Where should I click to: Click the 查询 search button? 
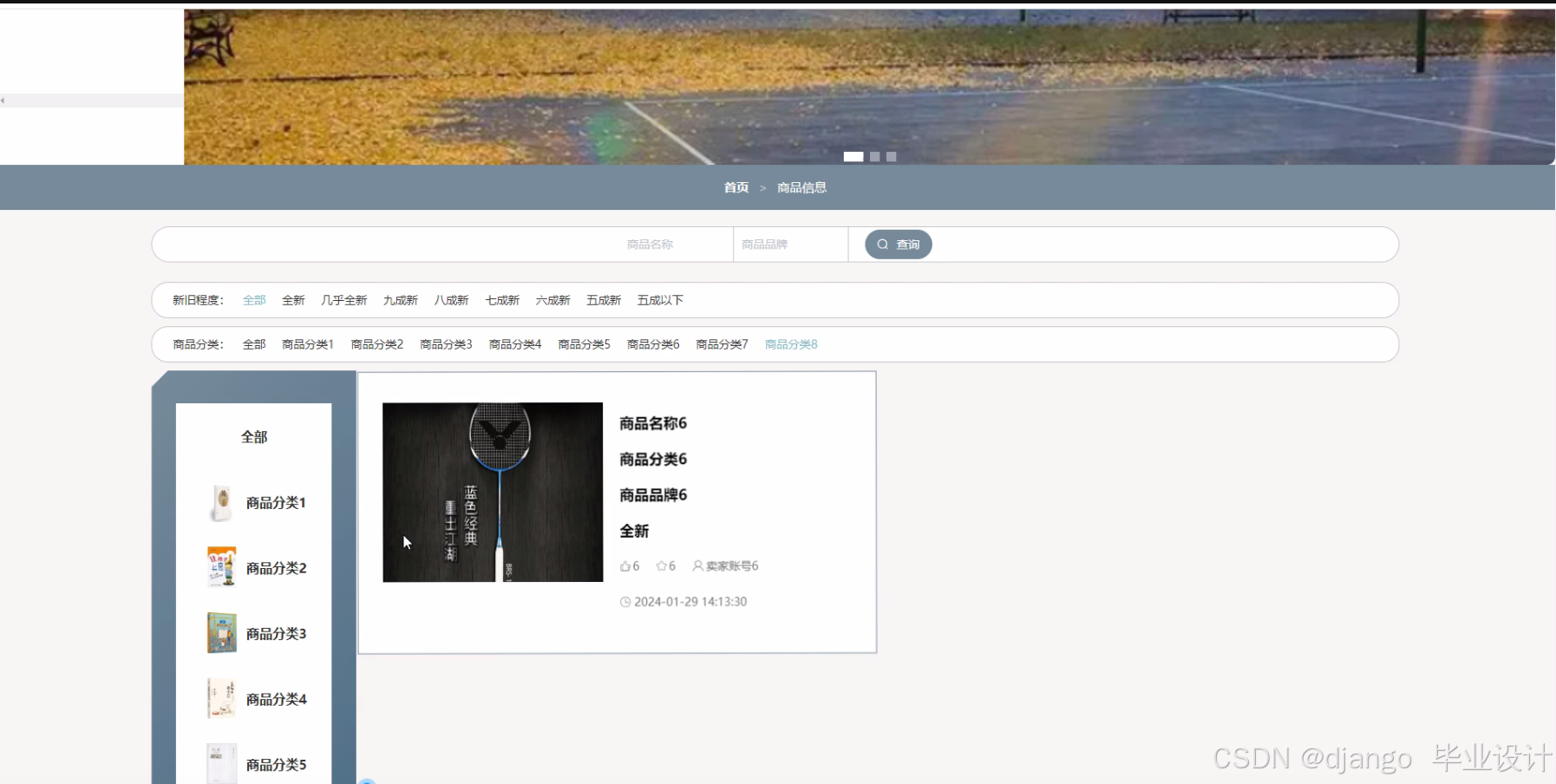pyautogui.click(x=898, y=245)
